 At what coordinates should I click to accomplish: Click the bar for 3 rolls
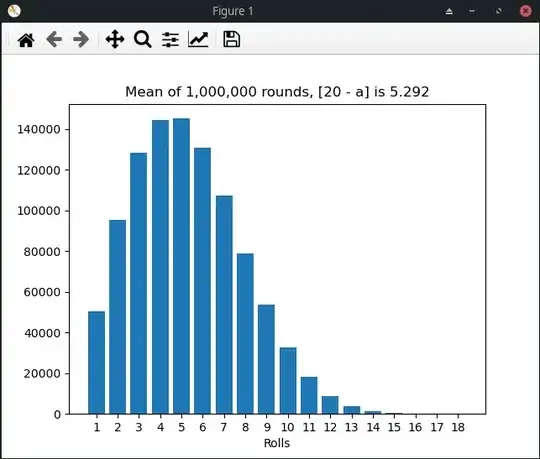pyautogui.click(x=138, y=283)
